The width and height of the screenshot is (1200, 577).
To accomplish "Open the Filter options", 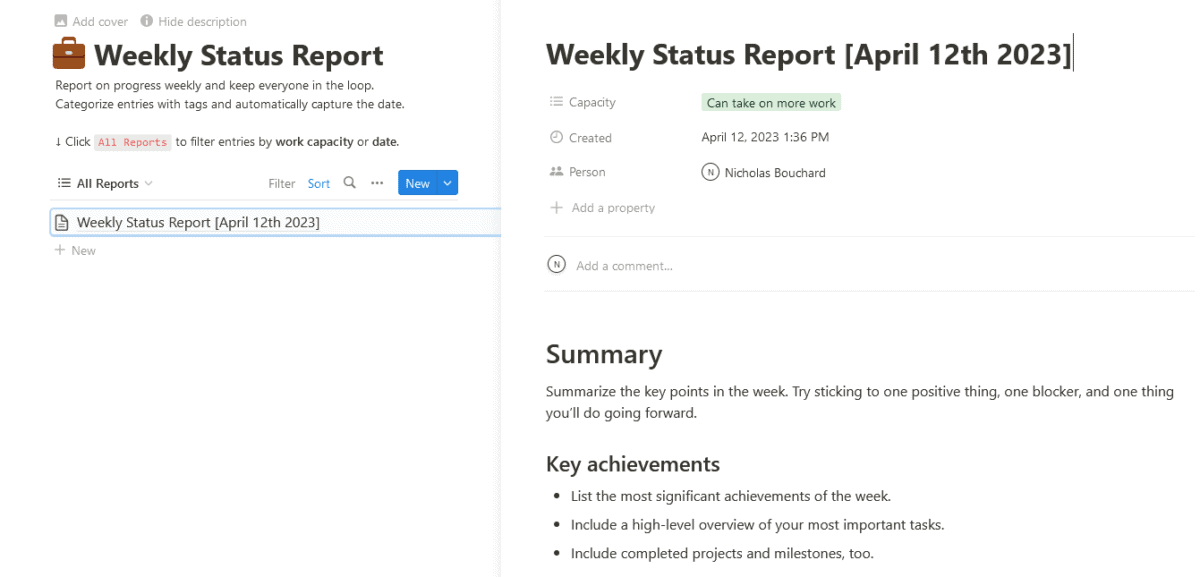I will coord(281,183).
